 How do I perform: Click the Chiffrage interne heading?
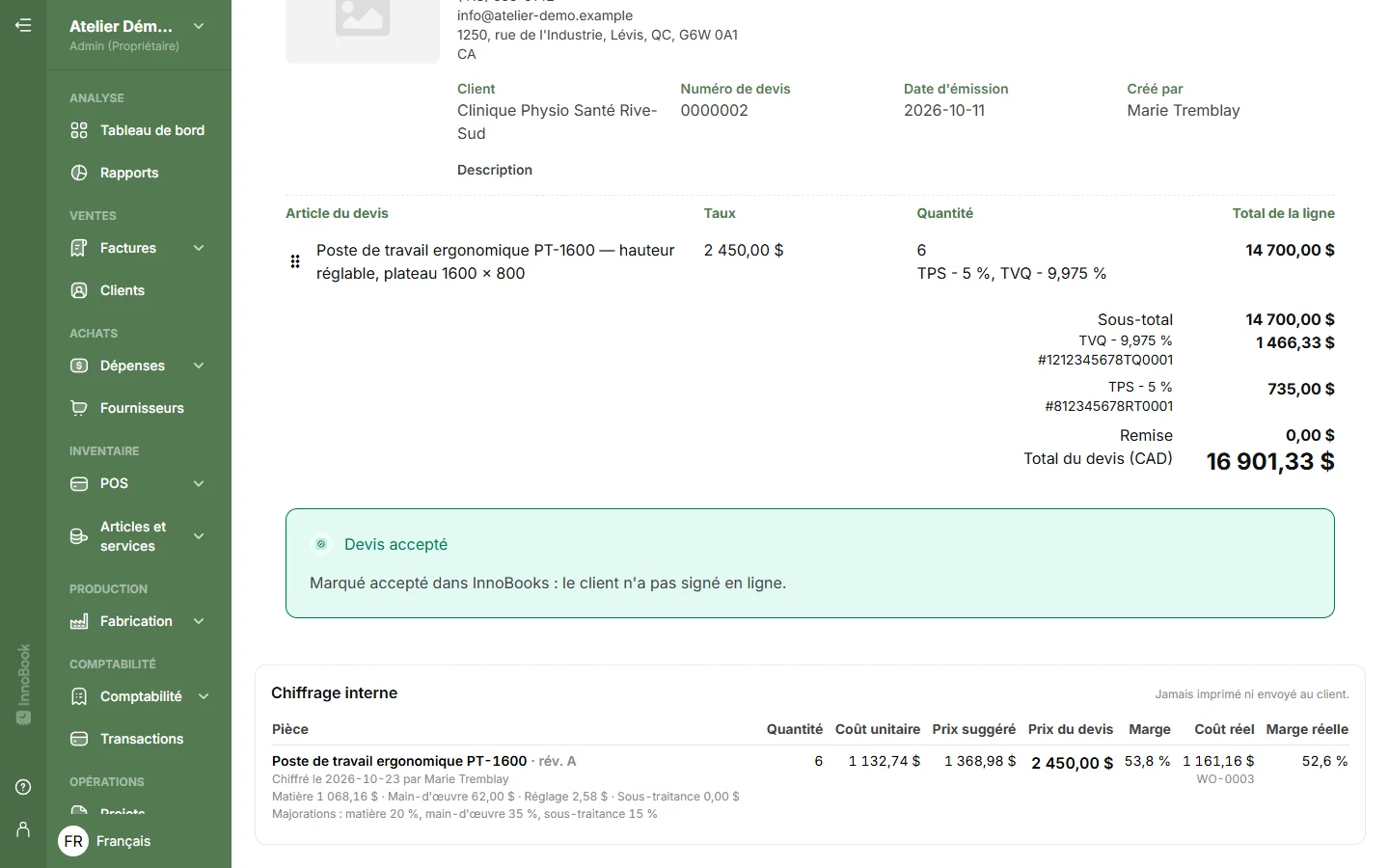pyautogui.click(x=334, y=692)
